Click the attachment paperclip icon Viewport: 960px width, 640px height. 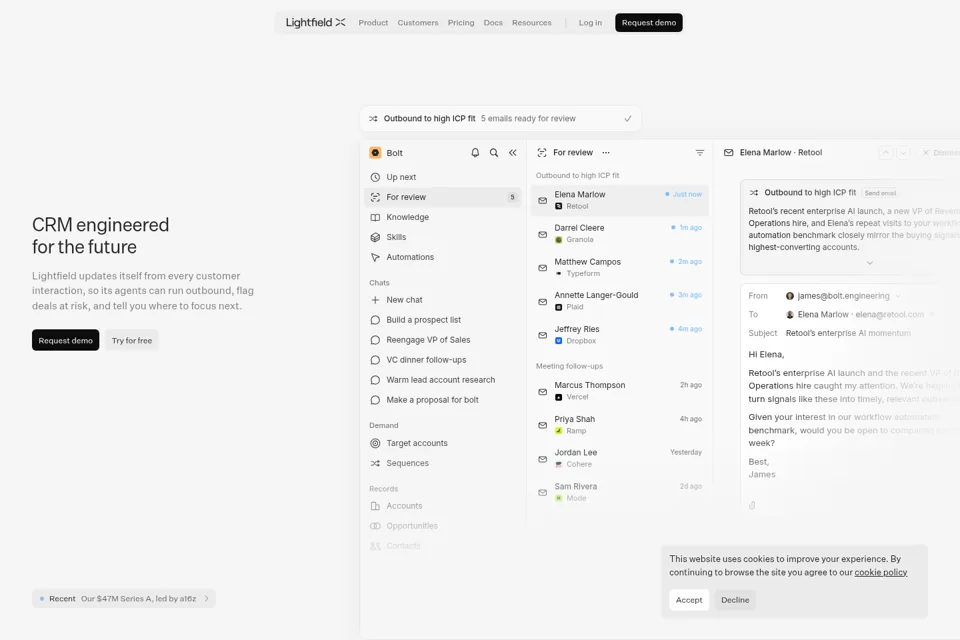pos(752,505)
